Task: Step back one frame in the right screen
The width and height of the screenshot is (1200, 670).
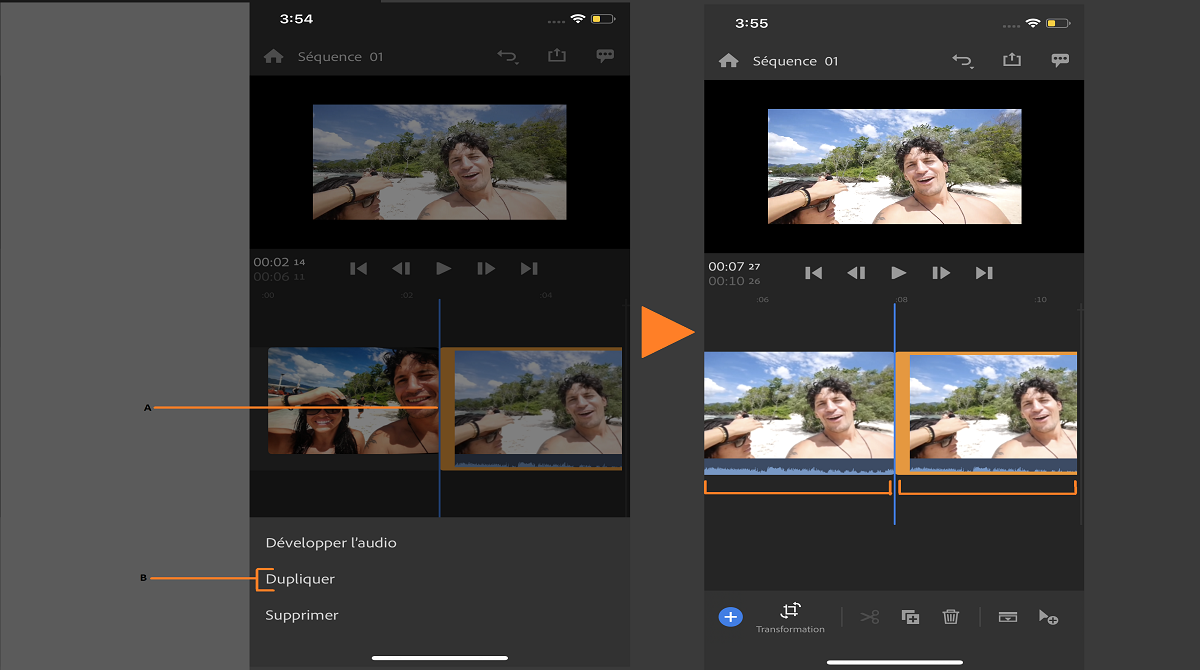Action: (x=856, y=272)
